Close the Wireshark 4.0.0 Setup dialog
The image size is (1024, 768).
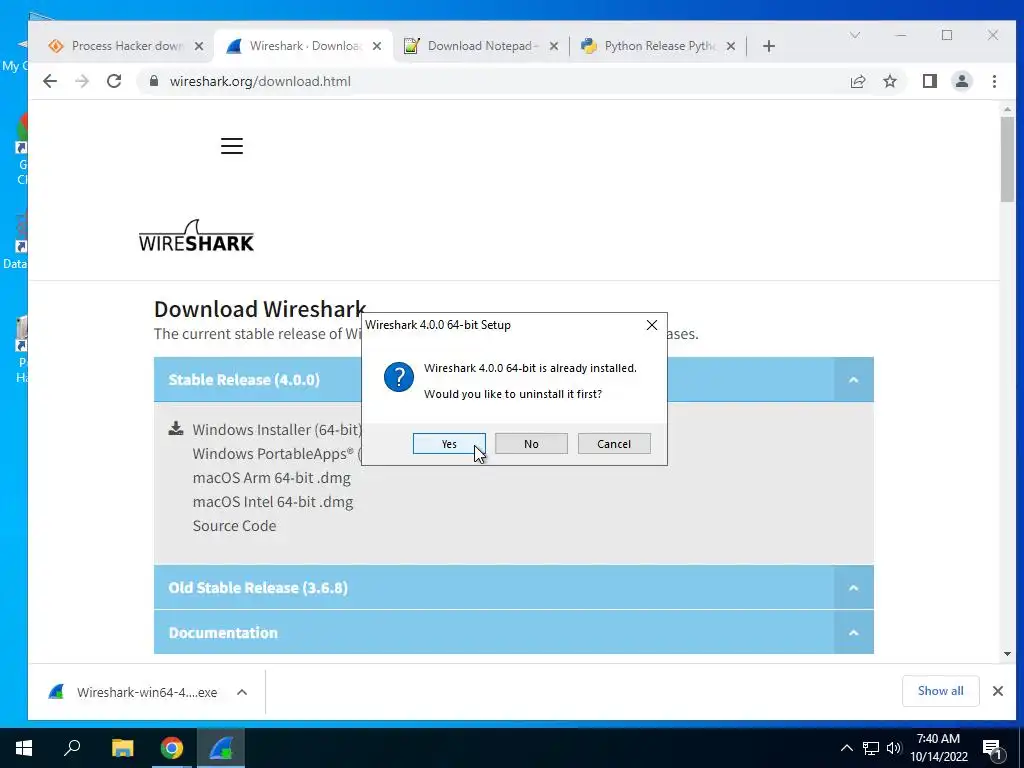coord(651,325)
